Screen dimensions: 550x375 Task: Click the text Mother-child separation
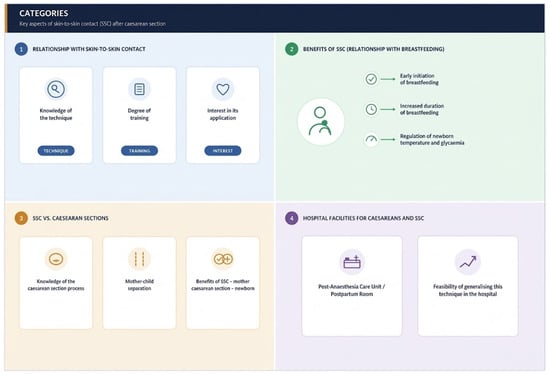pos(139,285)
